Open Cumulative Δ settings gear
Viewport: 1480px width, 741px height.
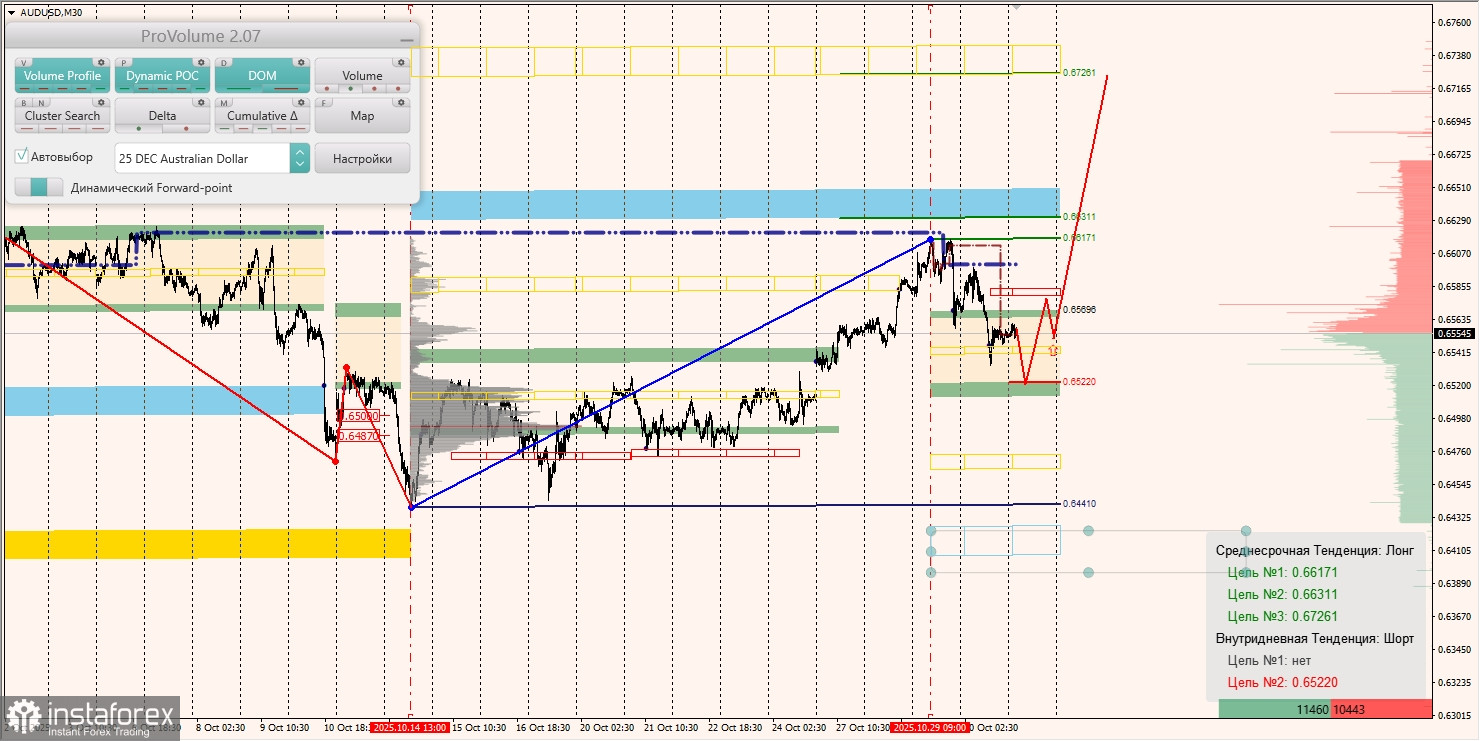click(301, 102)
